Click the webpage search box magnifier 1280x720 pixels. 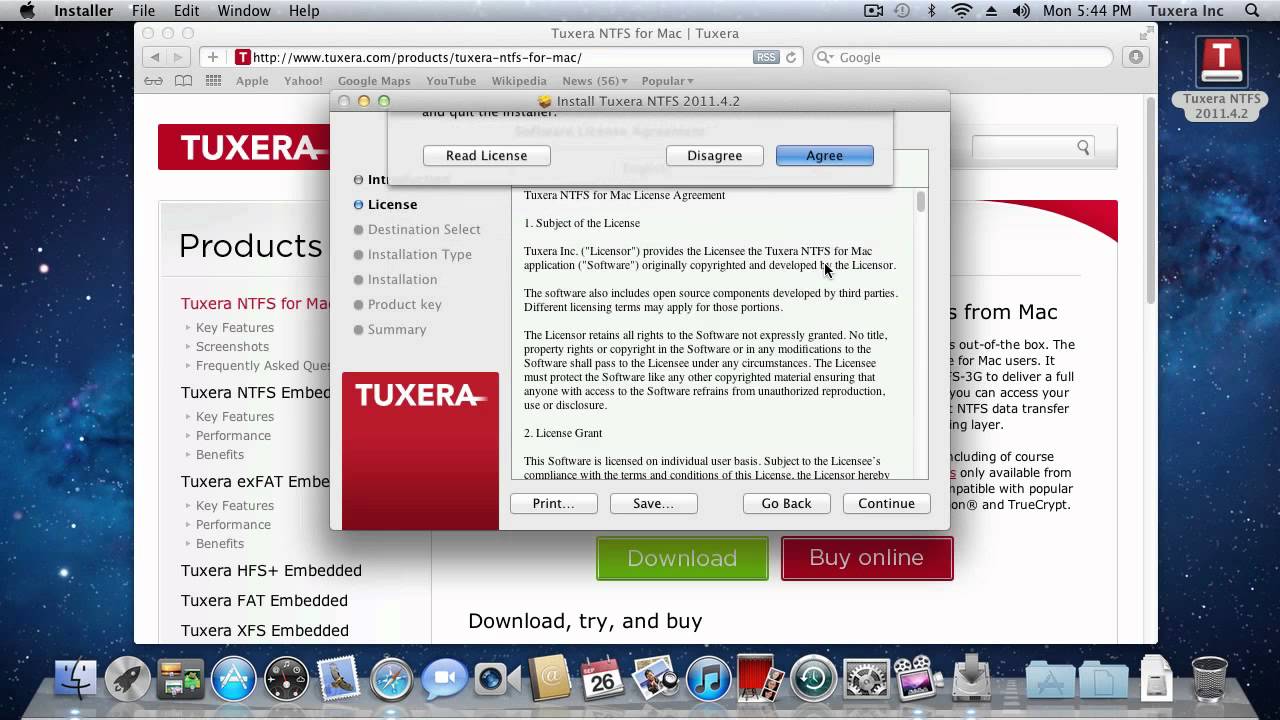pyautogui.click(x=1083, y=147)
